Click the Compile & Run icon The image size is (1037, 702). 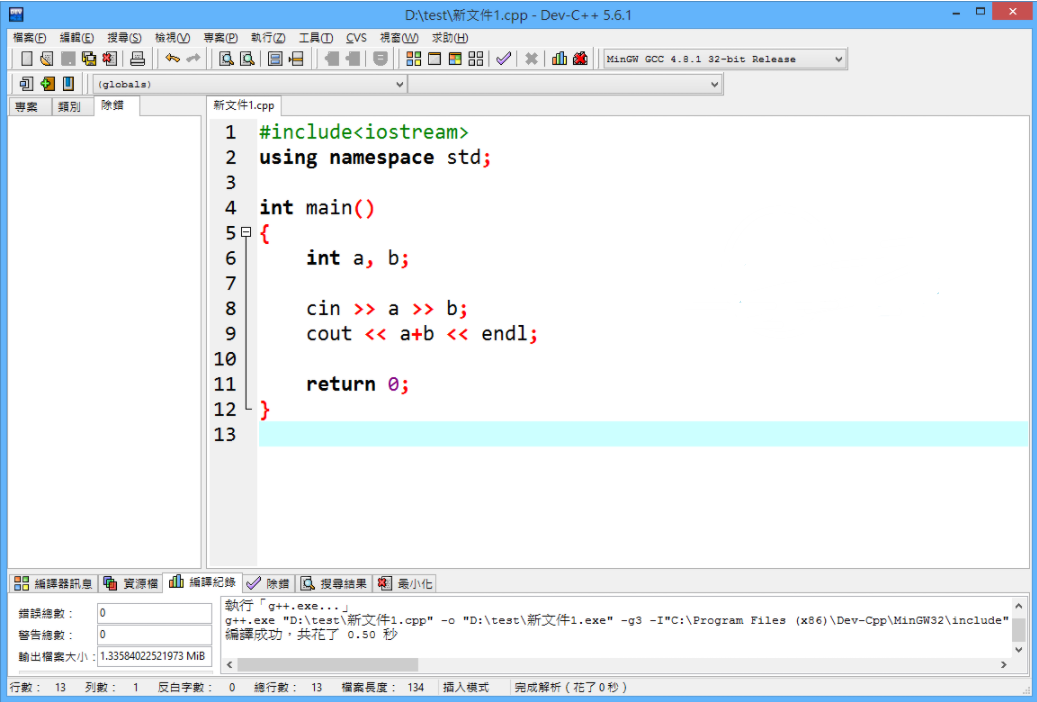[x=454, y=59]
